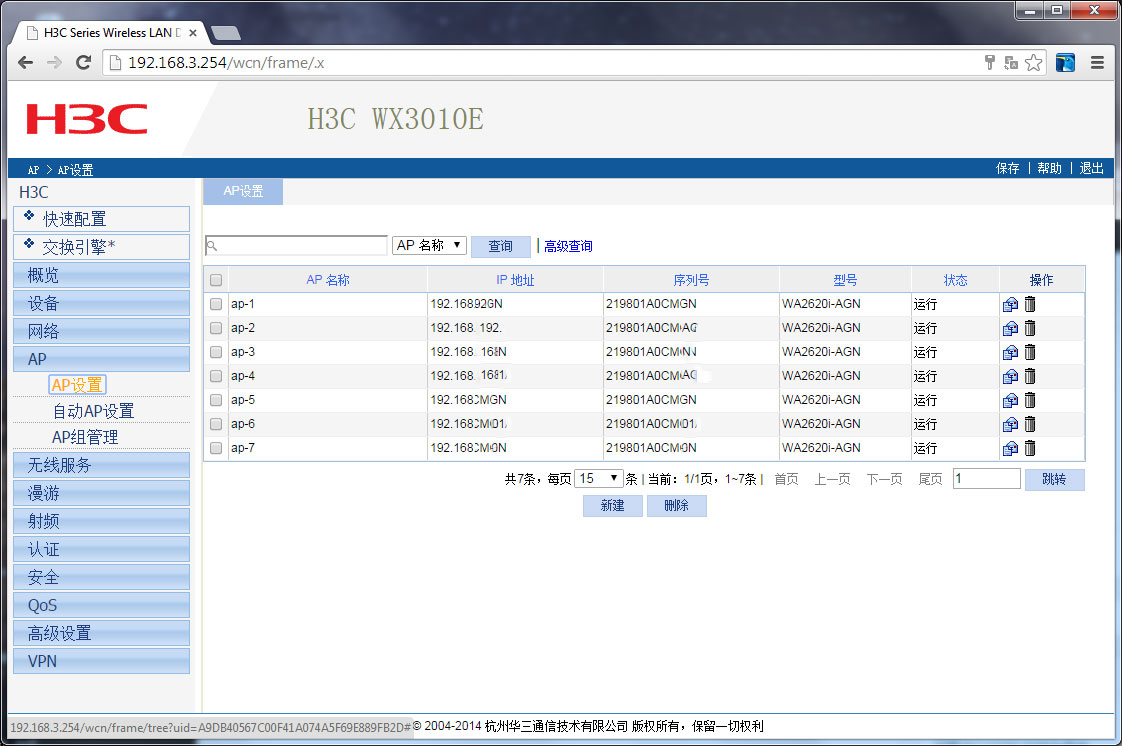Click the edit icon for ap-3
1122x746 pixels.
point(1010,353)
